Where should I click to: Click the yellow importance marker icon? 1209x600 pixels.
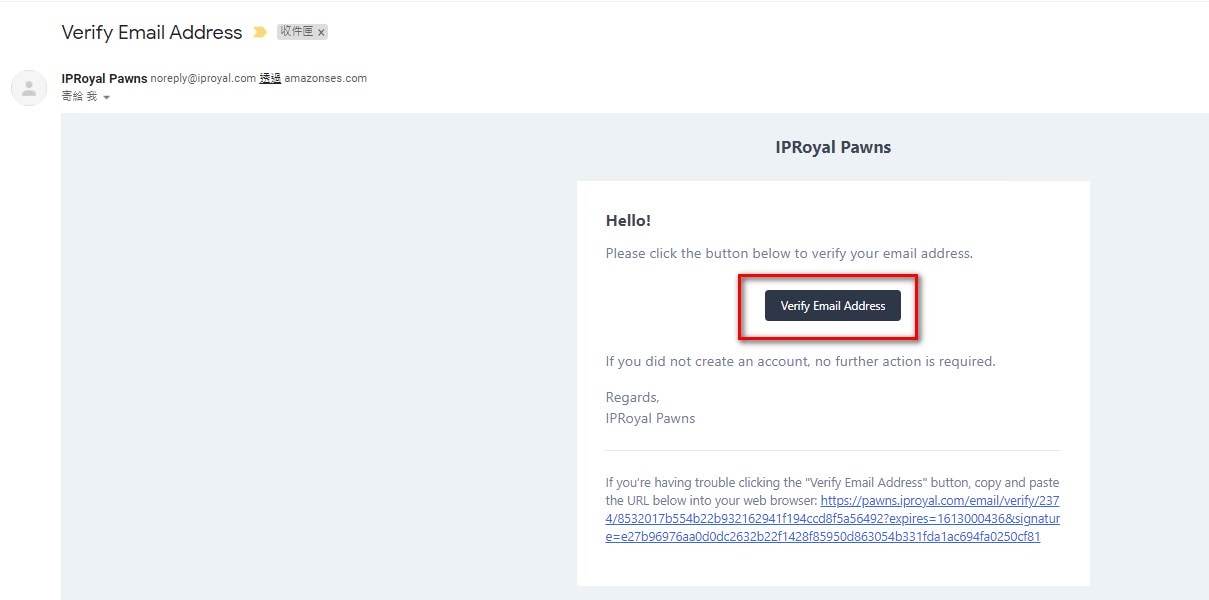coord(260,32)
